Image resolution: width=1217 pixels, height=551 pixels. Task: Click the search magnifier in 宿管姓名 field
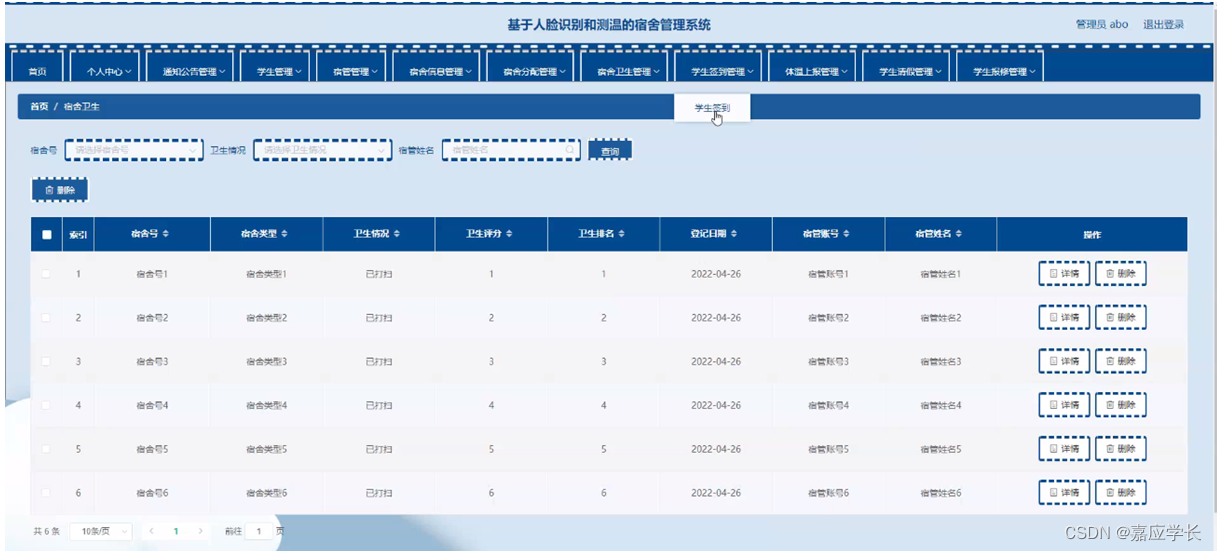point(570,150)
